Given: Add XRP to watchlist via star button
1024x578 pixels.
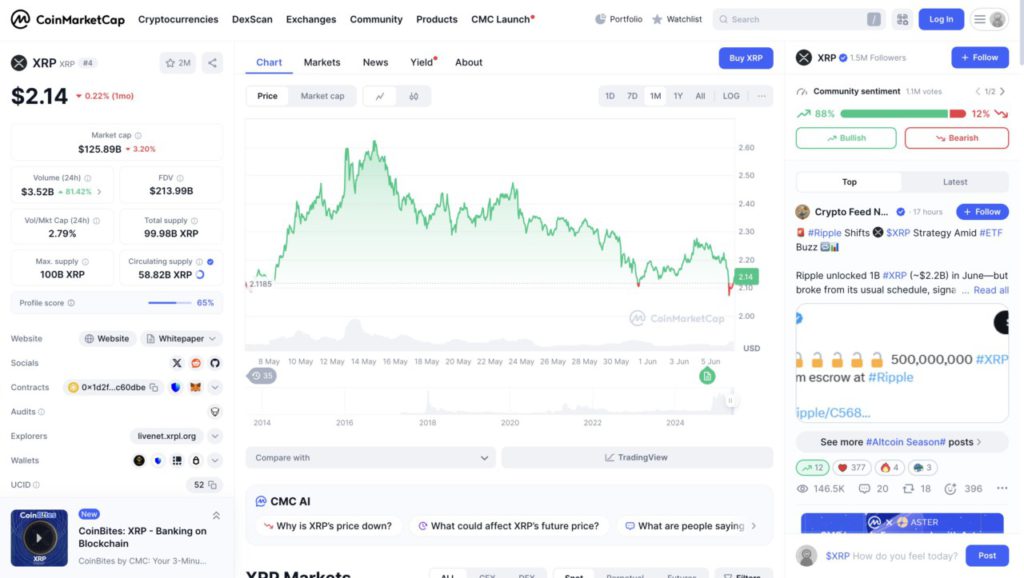Looking at the screenshot, I should pyautogui.click(x=178, y=63).
